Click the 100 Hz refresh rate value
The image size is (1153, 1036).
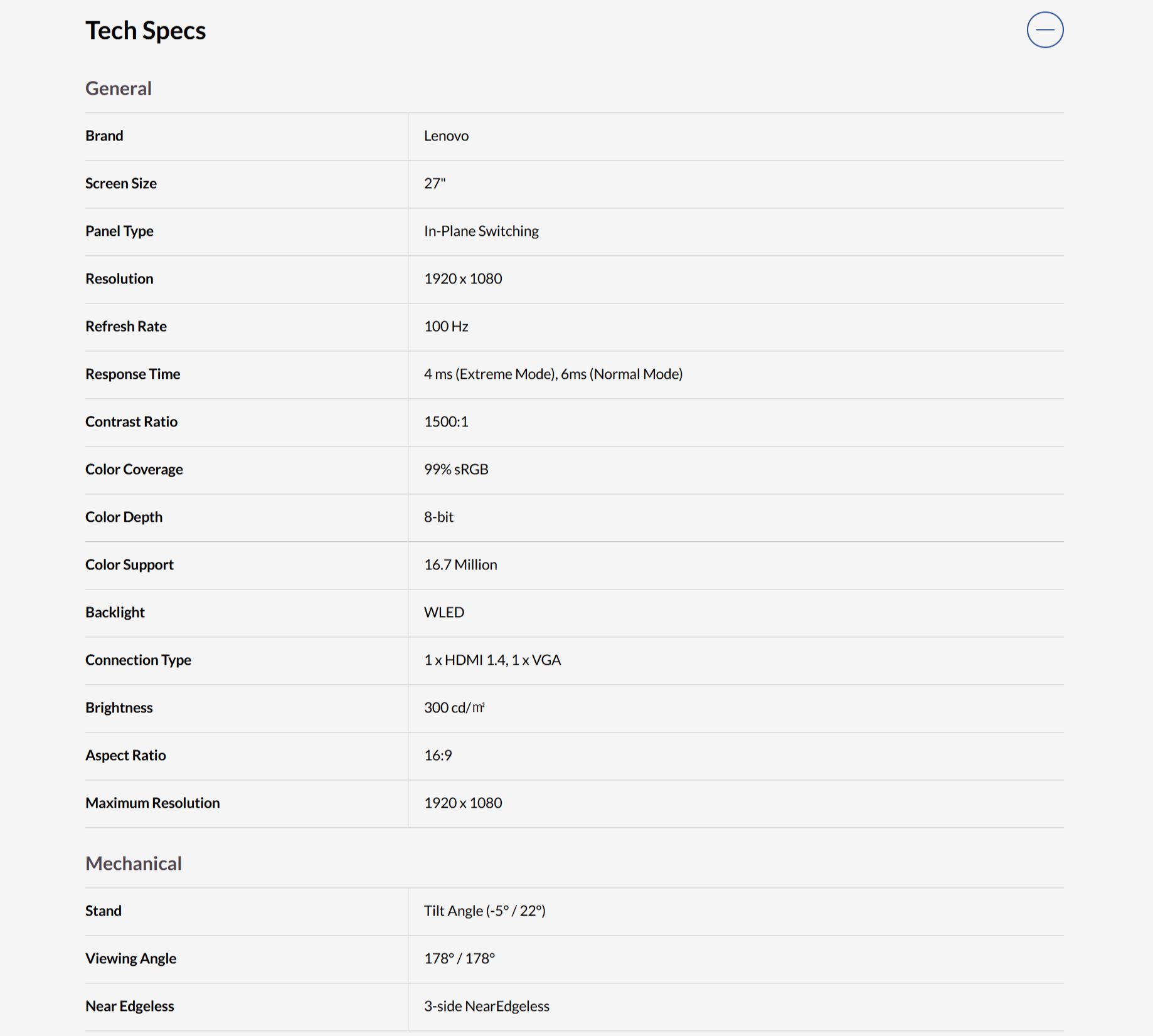click(x=446, y=327)
